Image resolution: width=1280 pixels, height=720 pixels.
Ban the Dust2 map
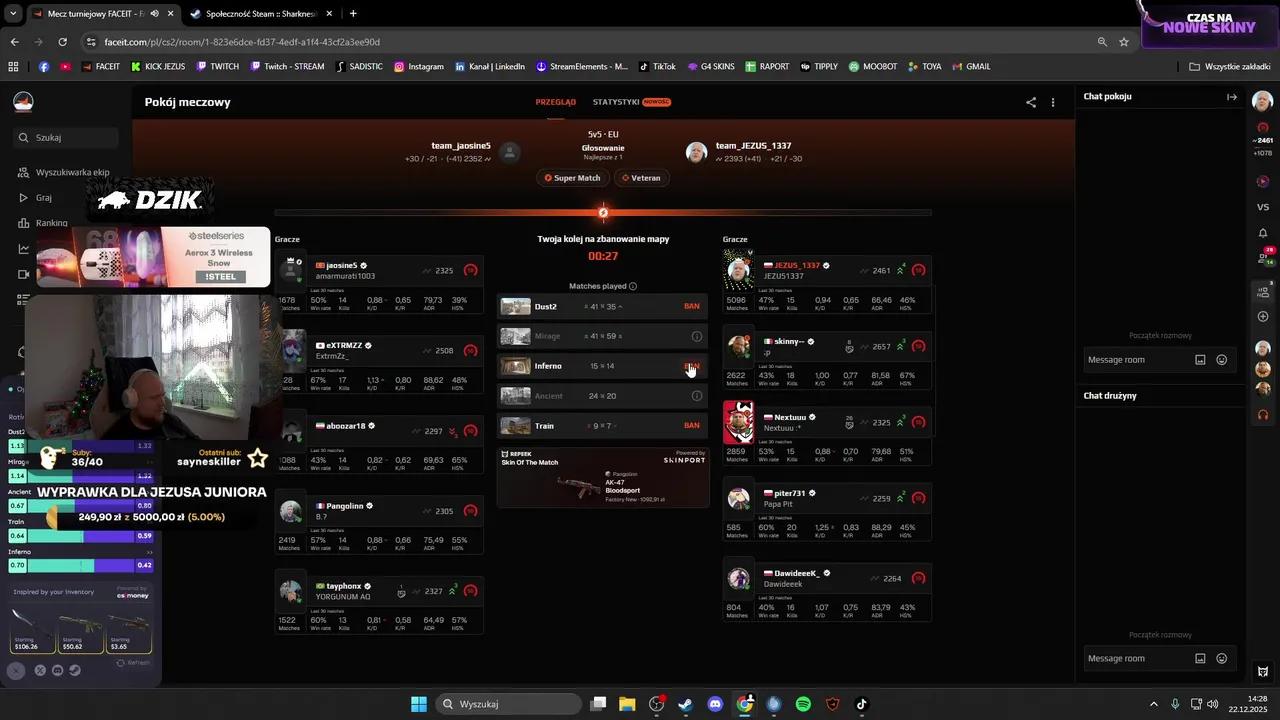[x=691, y=306]
